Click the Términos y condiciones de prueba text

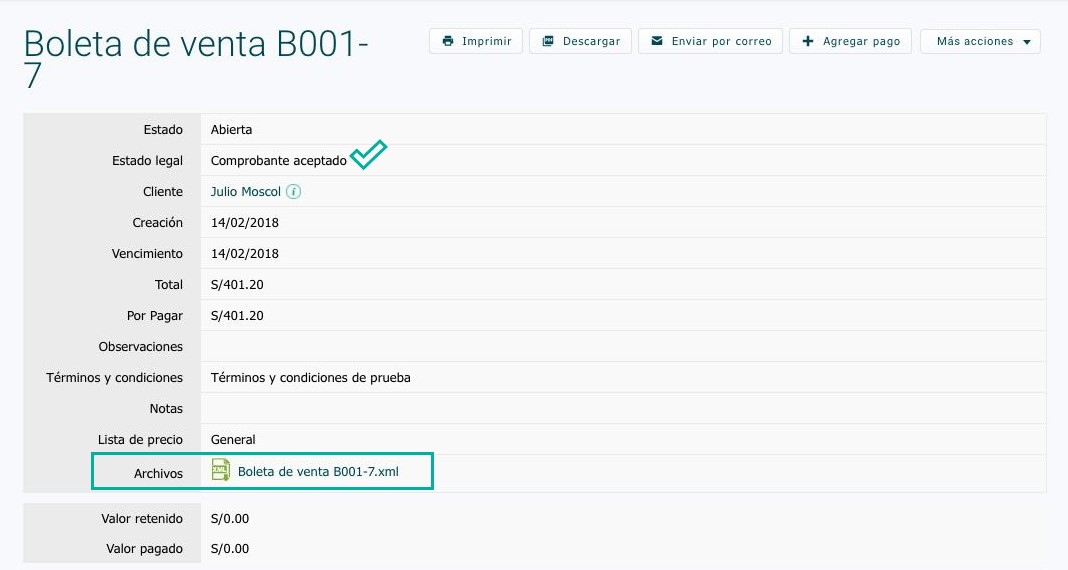[311, 377]
